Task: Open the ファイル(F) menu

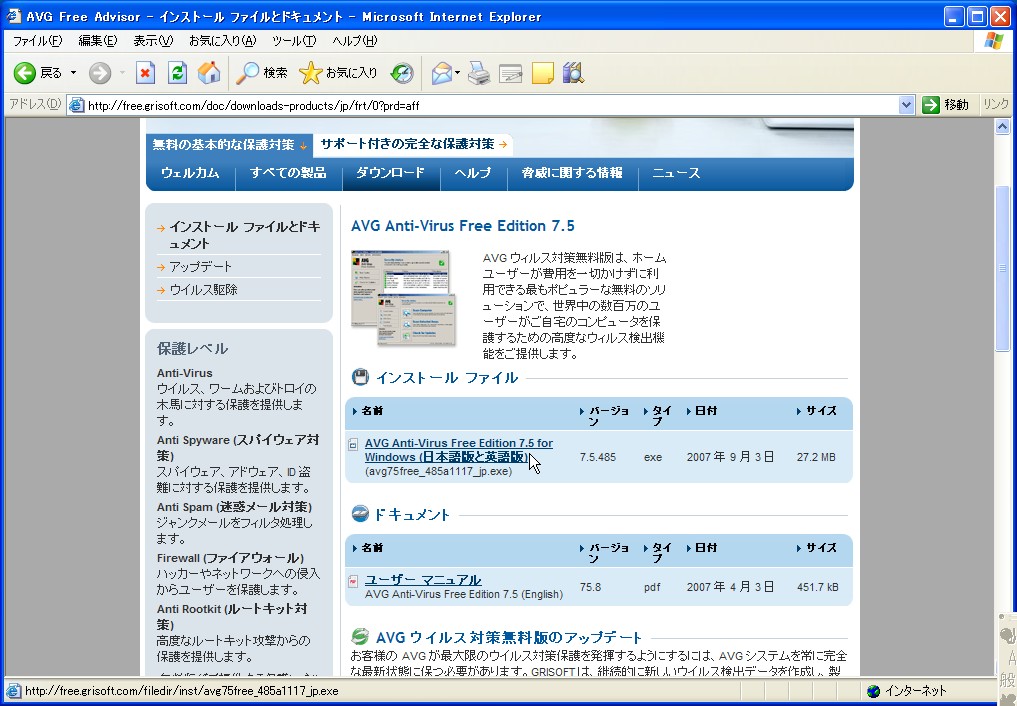Action: [38, 41]
